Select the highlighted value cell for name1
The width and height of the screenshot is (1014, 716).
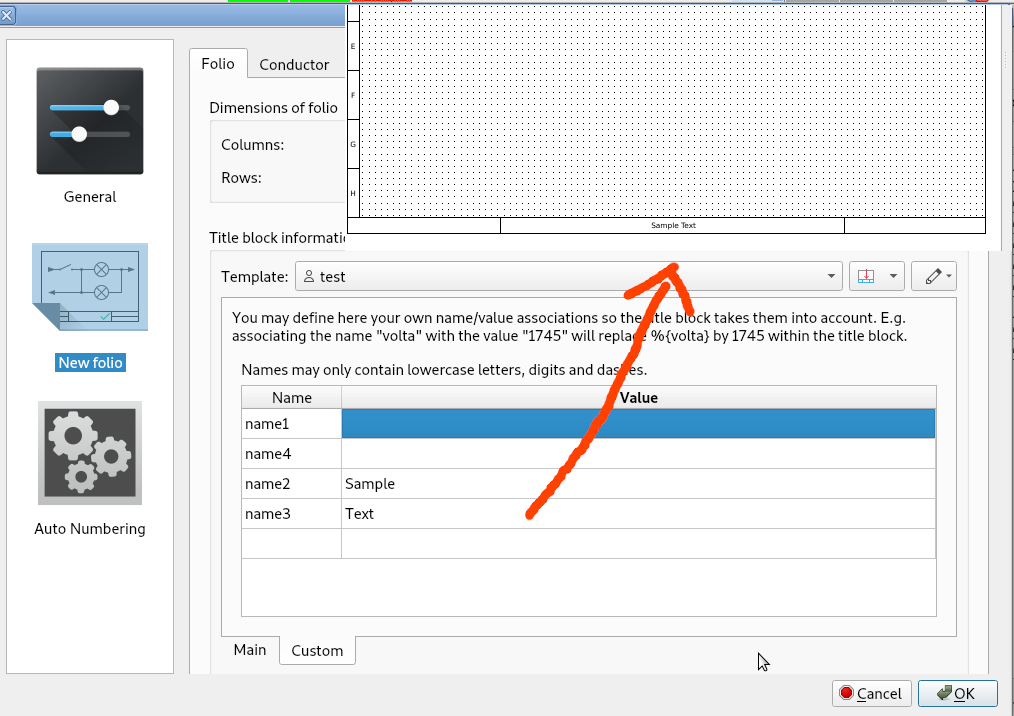click(638, 424)
